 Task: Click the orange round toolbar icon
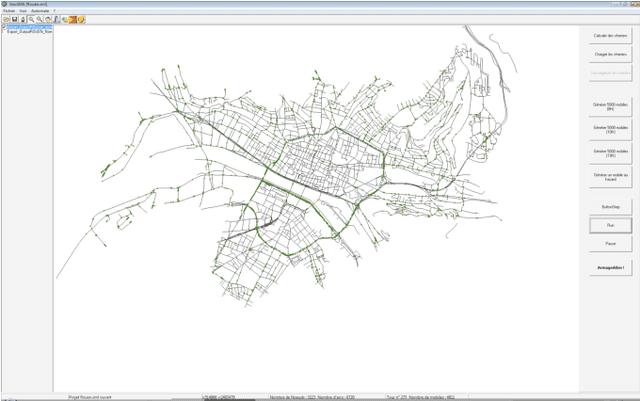[81, 19]
